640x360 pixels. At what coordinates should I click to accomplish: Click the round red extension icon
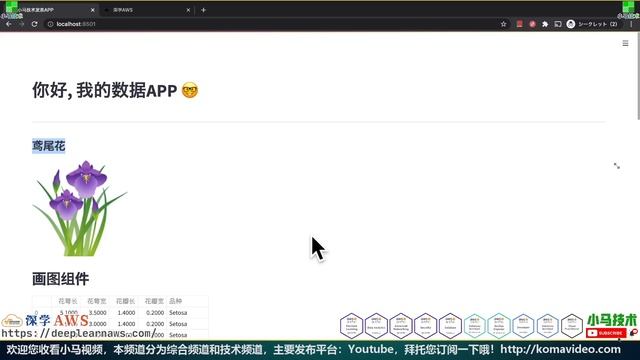tap(532, 24)
